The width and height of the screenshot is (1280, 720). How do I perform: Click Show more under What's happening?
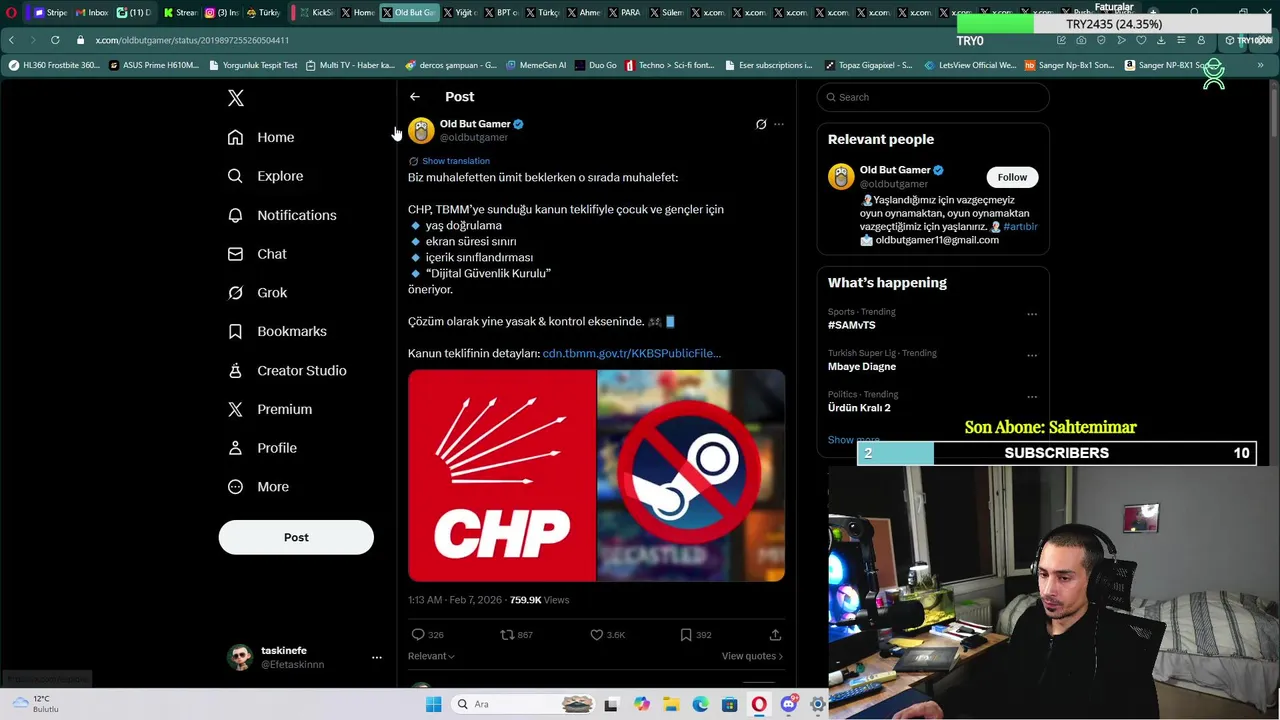pos(853,440)
